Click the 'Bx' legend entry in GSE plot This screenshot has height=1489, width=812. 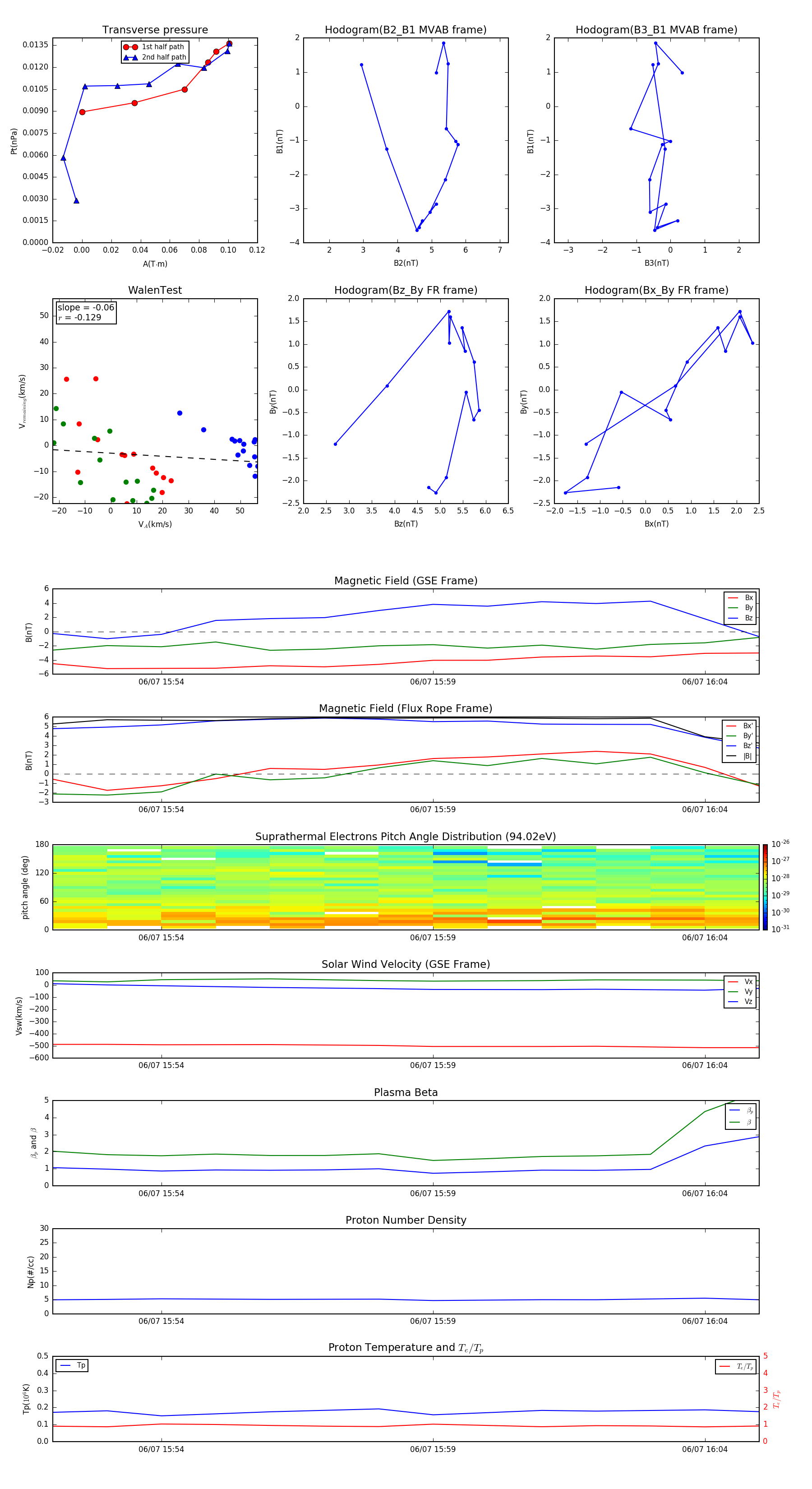click(740, 598)
